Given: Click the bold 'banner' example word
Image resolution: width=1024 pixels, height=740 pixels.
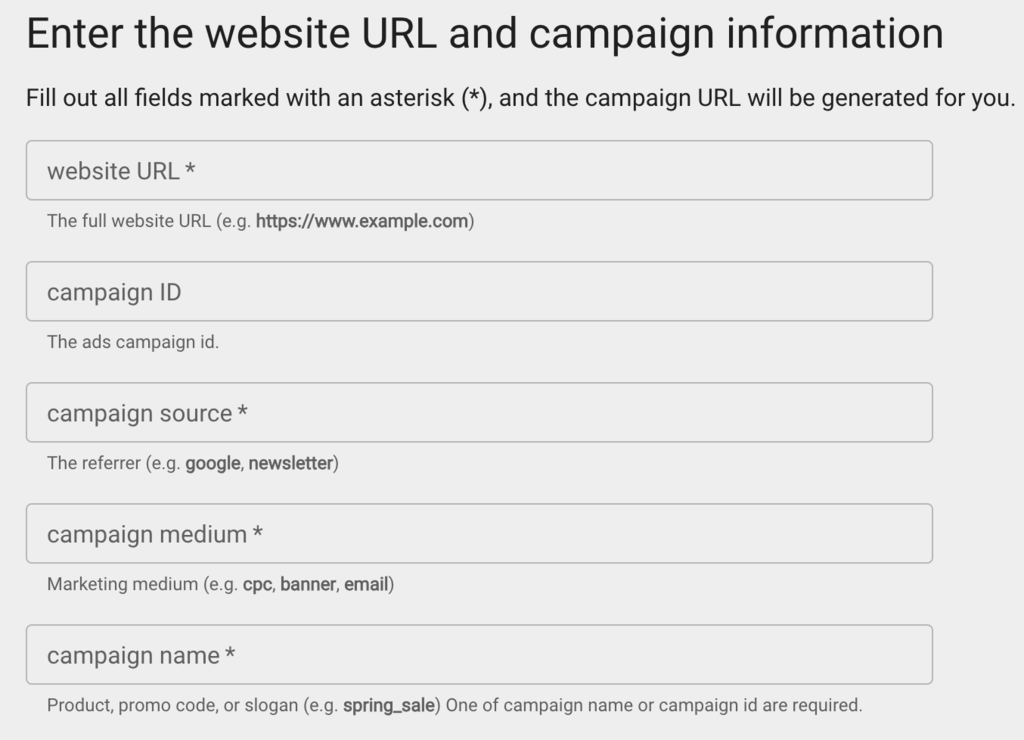Looking at the screenshot, I should coord(307,584).
